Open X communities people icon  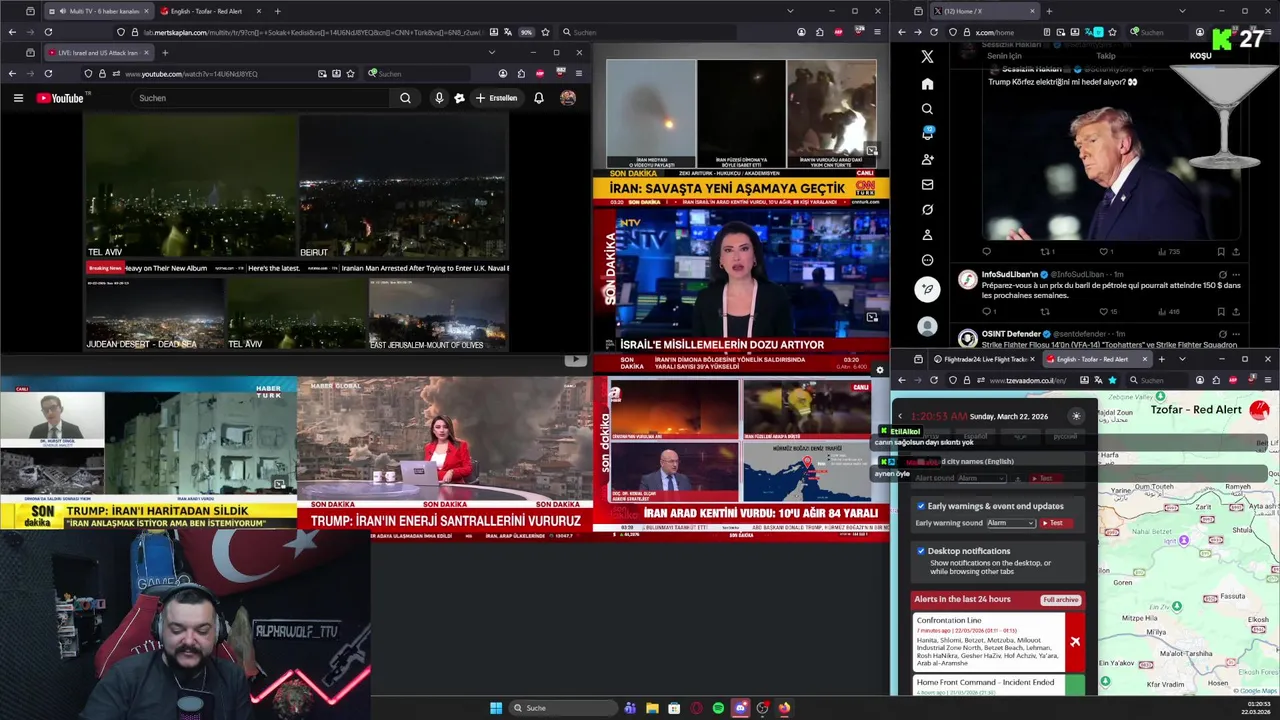pos(927,159)
